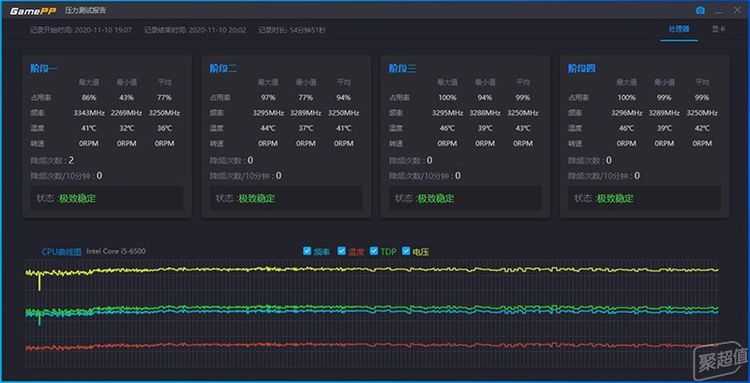Click the 记录时长 duration text
This screenshot has height=383, width=750.
292,30
